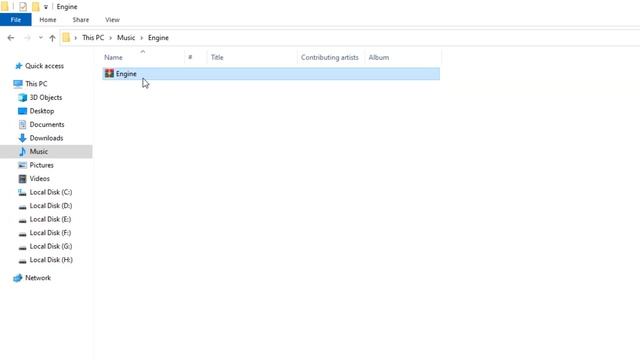Click the properties icon in title bar
The height and width of the screenshot is (360, 640).
pos(23,7)
